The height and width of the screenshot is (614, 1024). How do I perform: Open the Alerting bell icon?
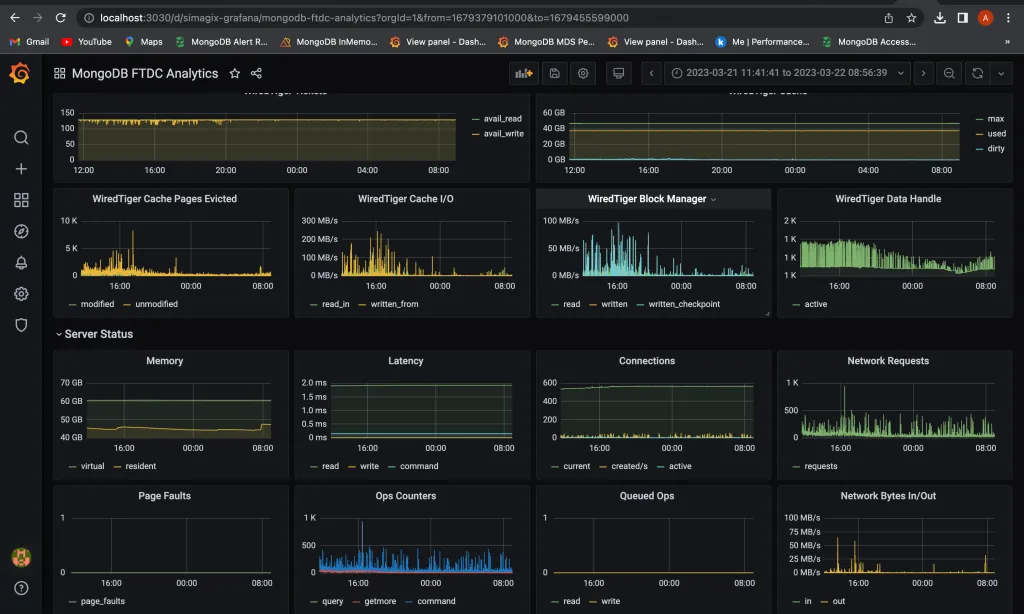(21, 263)
